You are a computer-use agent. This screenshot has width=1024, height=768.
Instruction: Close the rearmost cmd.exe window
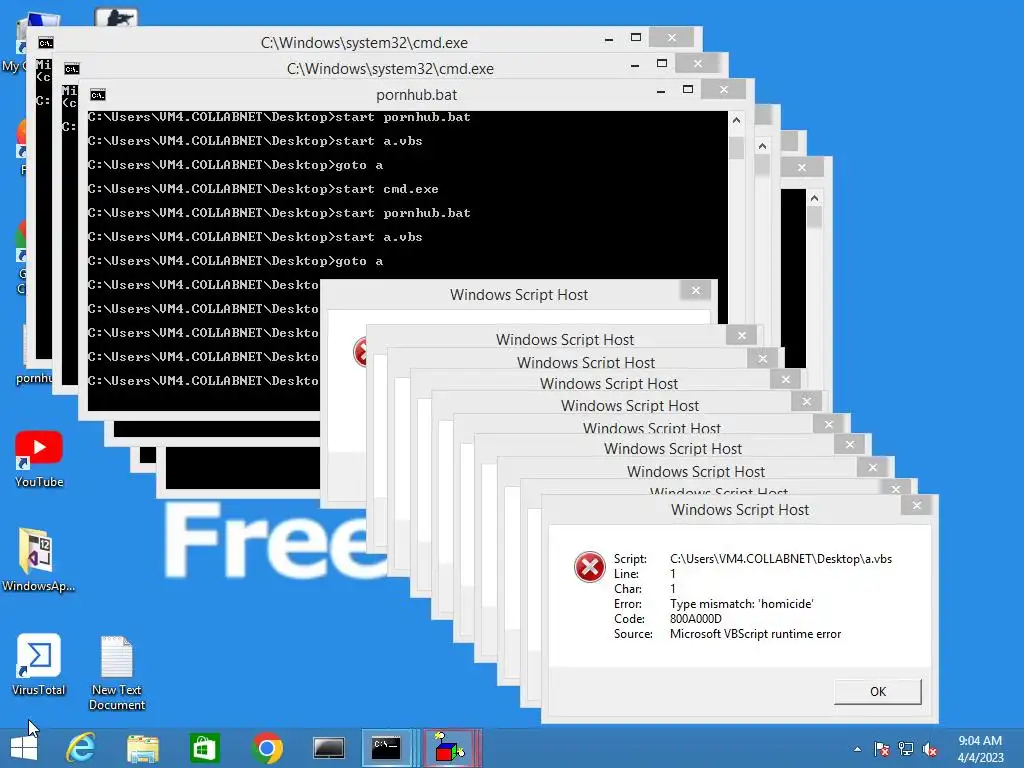click(x=671, y=37)
